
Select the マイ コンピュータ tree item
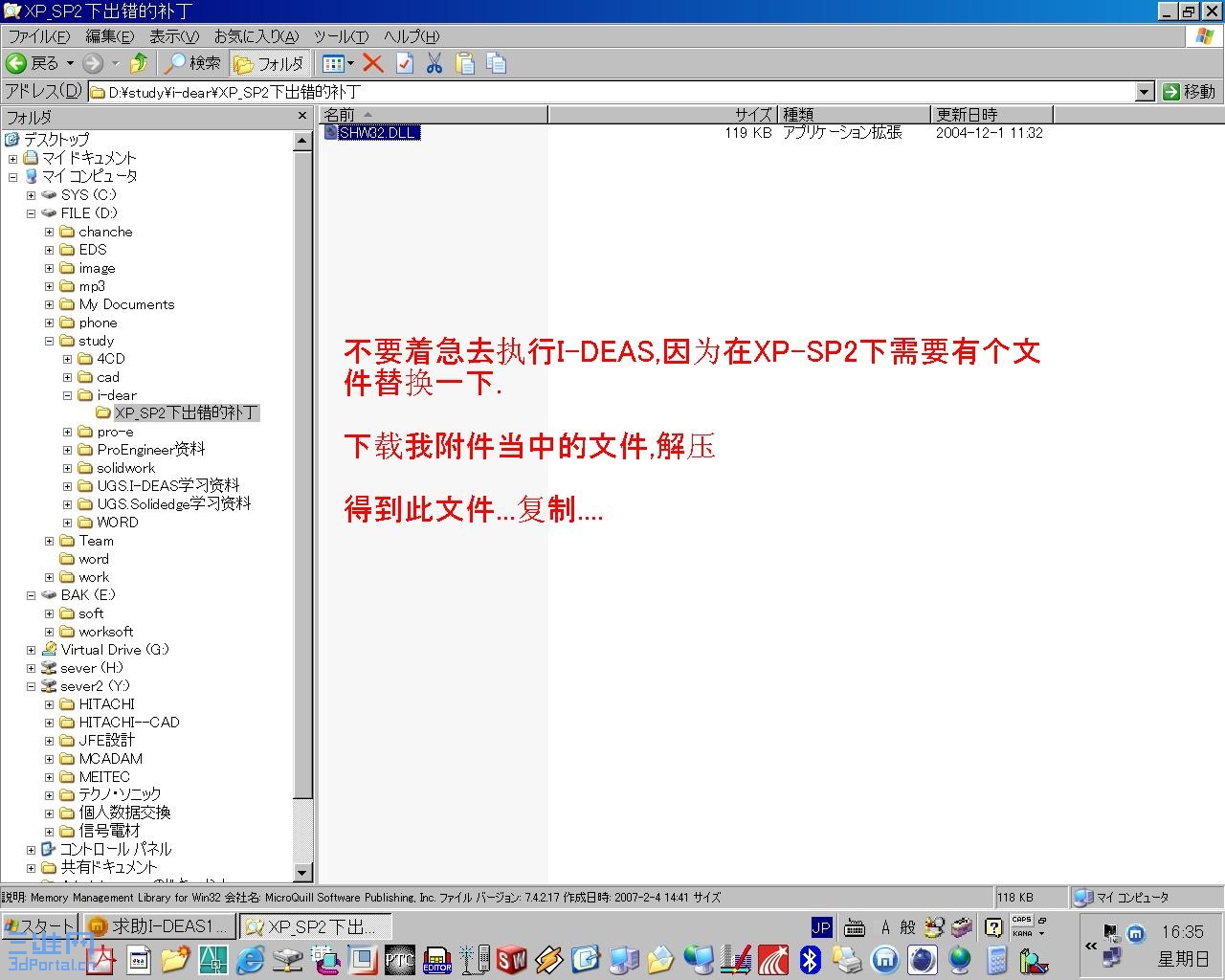click(89, 177)
